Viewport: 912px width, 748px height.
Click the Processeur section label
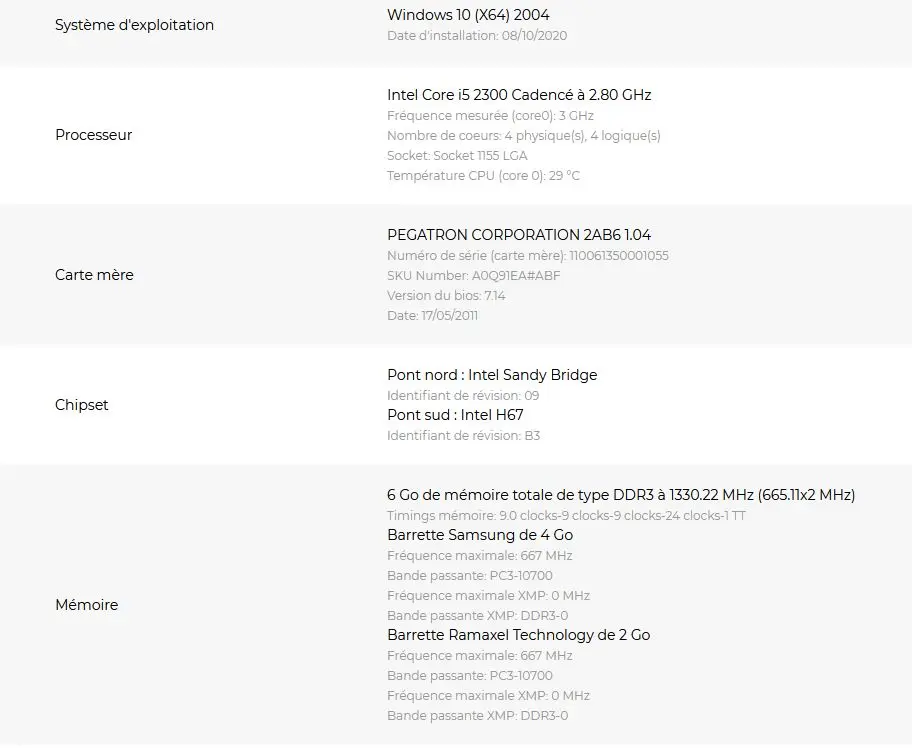pyautogui.click(x=94, y=135)
